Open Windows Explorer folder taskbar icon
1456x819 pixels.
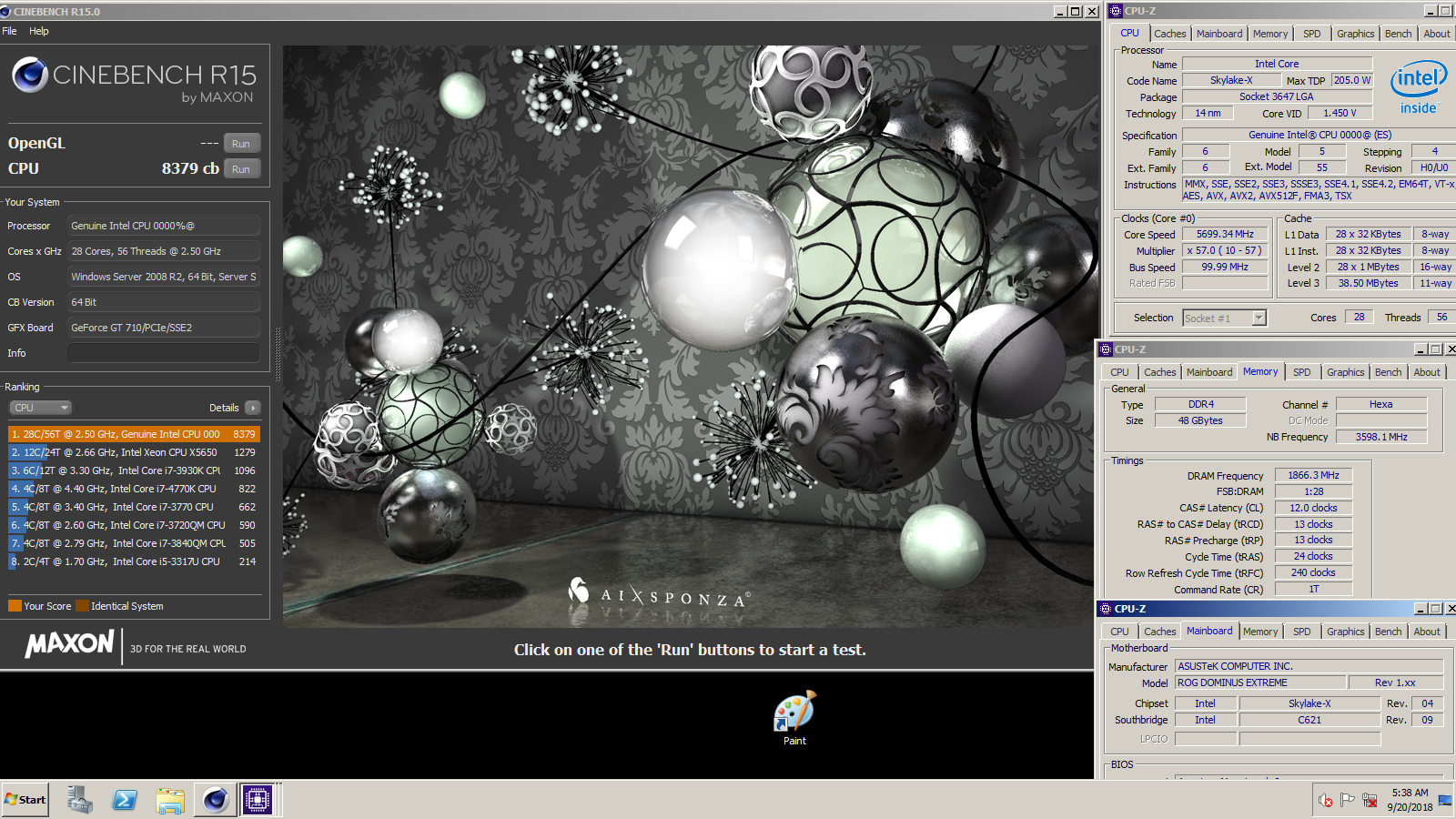click(x=169, y=800)
